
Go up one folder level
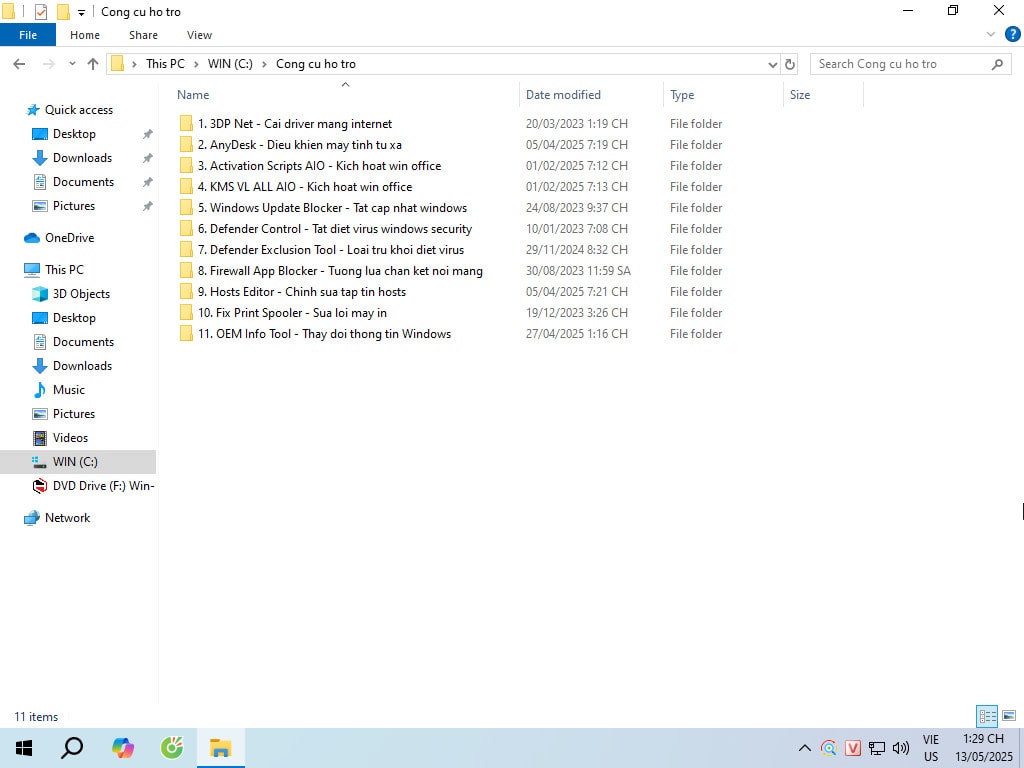93,64
